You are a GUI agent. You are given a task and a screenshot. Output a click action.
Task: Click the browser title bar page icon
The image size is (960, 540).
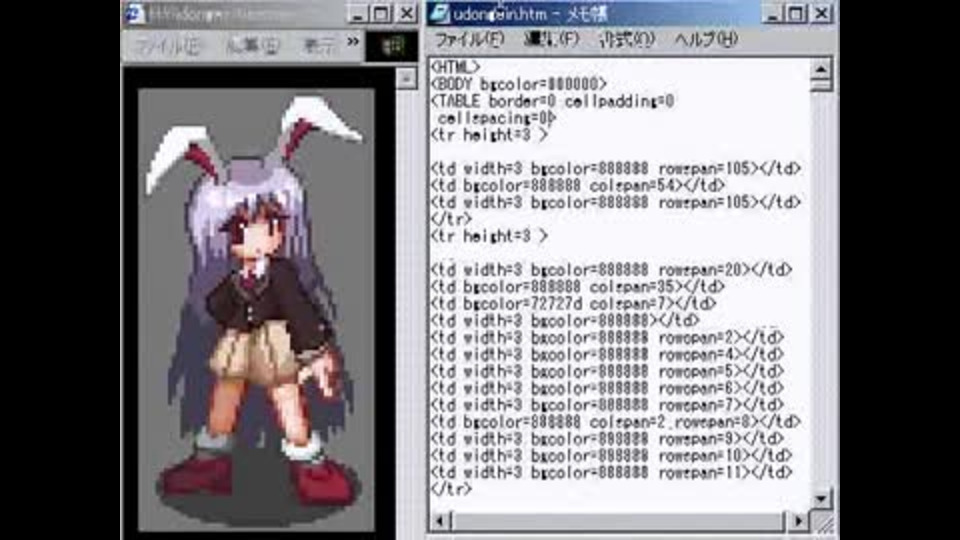tap(134, 13)
